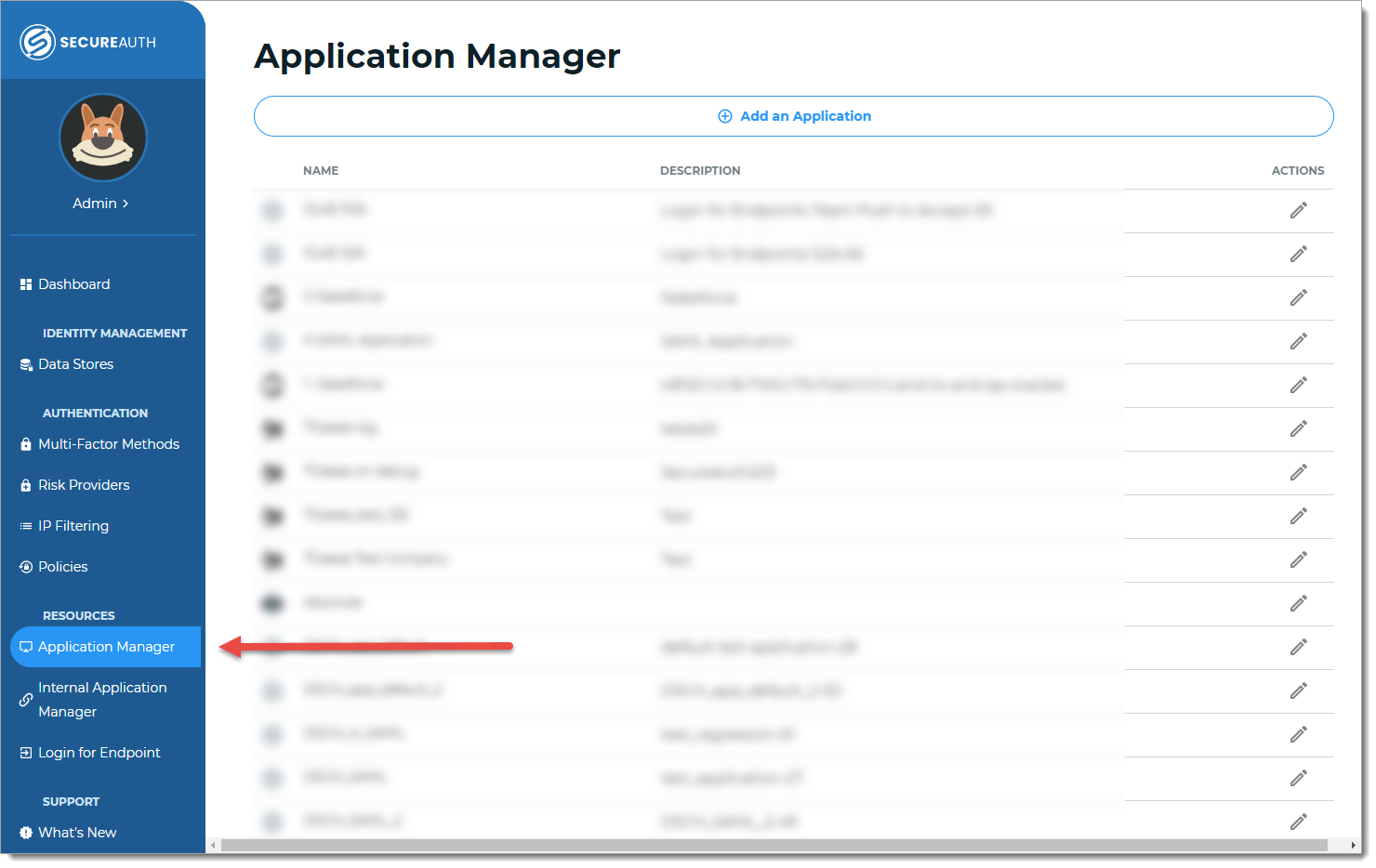The image size is (1376, 868).
Task: Click the Risk Providers lock icon
Action: click(x=25, y=484)
